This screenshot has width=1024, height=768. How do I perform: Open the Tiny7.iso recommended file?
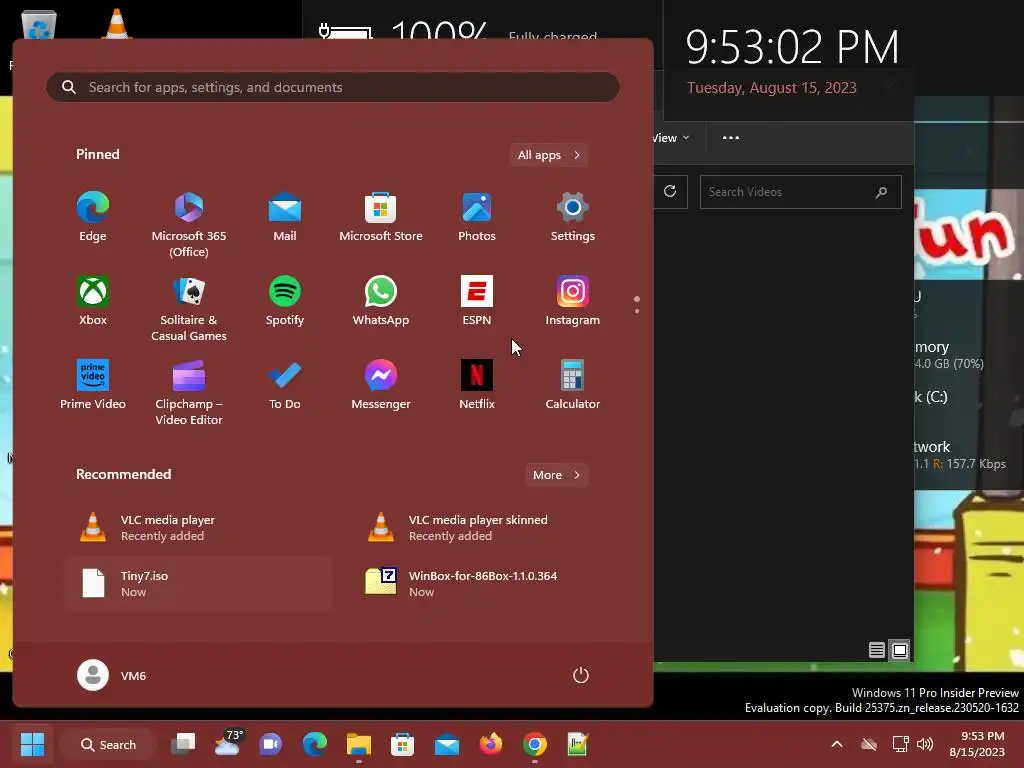pos(199,584)
